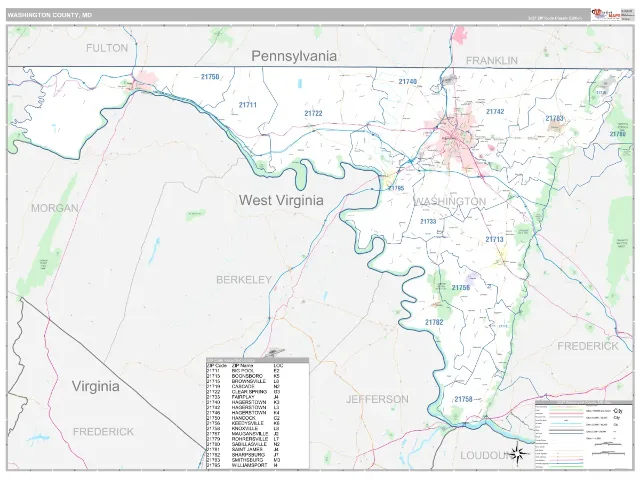
Task: Select ZIP area label 21758 on the map
Action: 463,399
